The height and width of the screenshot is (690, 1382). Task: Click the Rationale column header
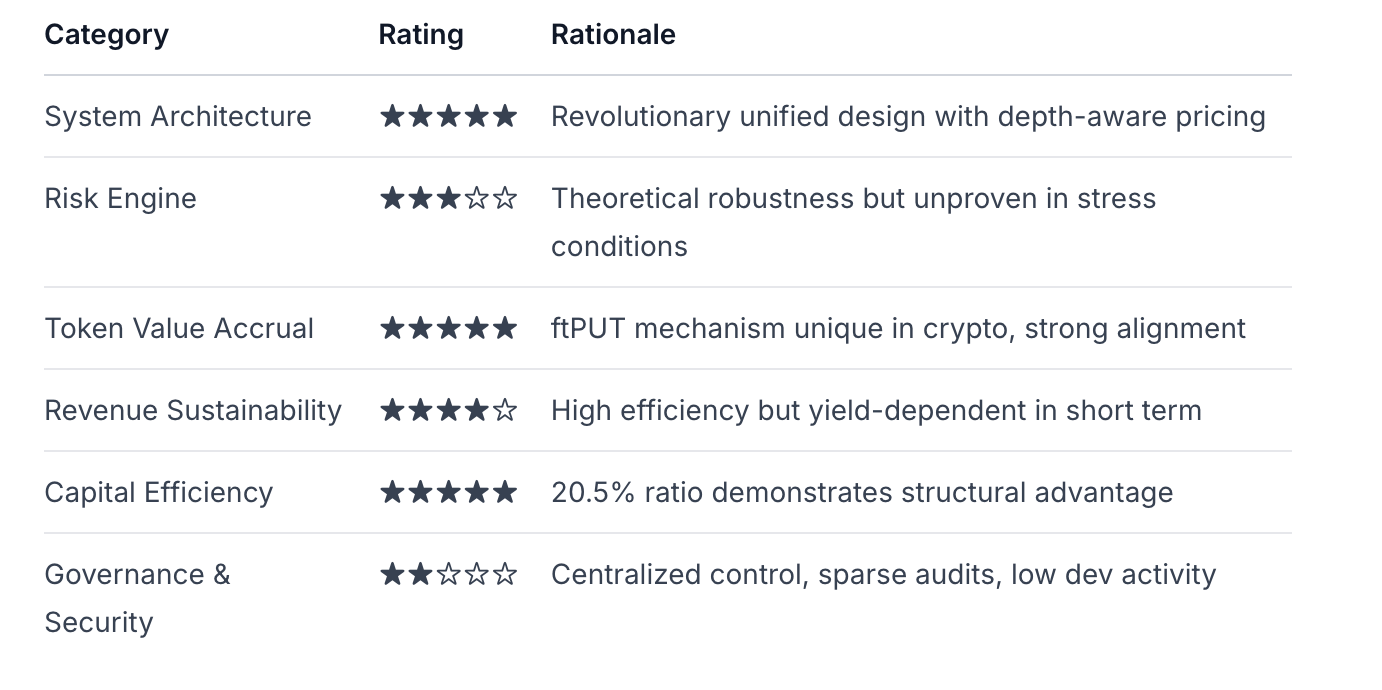coord(613,35)
